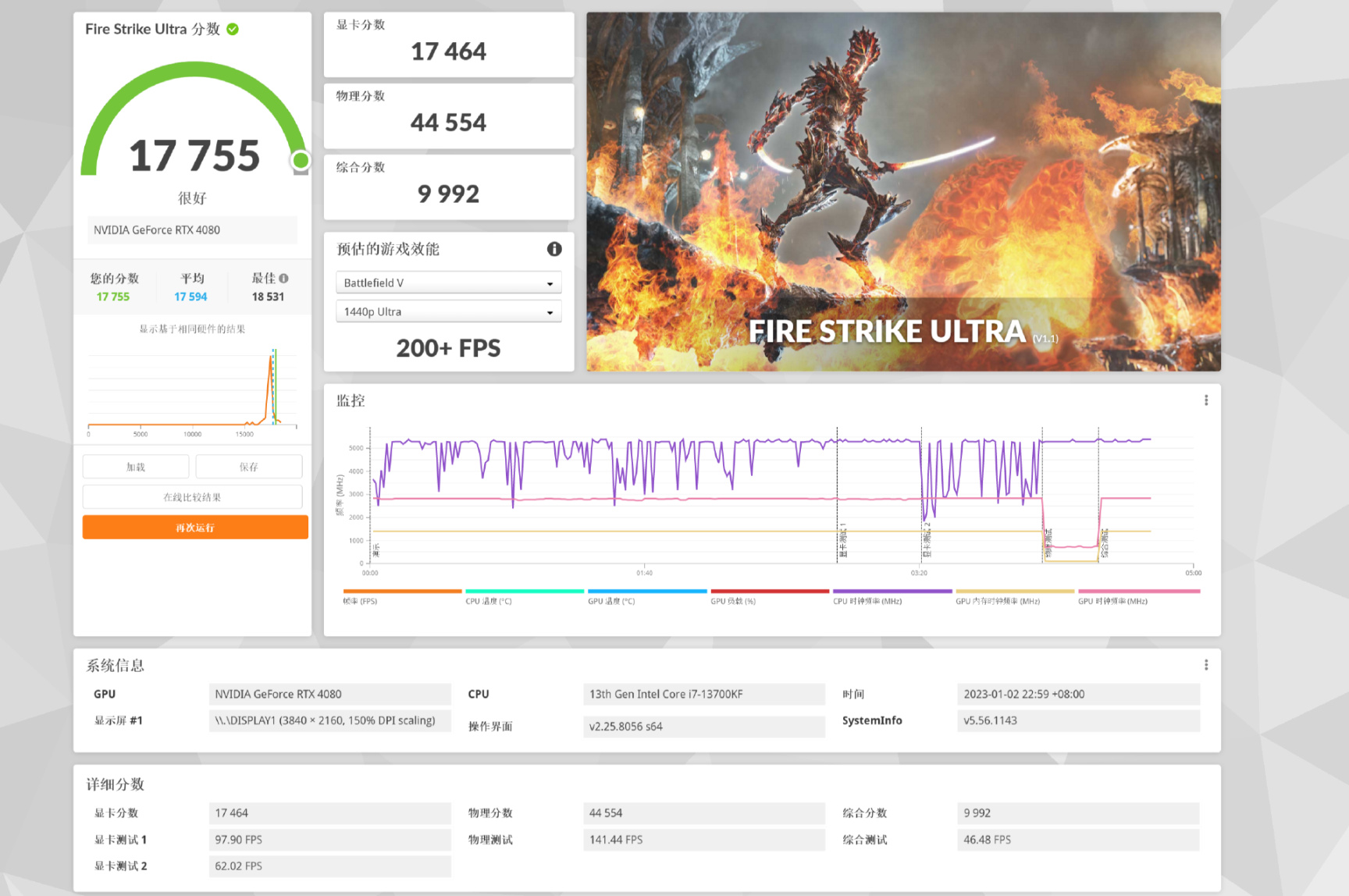This screenshot has height=896, width=1349.
Task: Click the 18 531 best score value
Action: click(x=268, y=297)
